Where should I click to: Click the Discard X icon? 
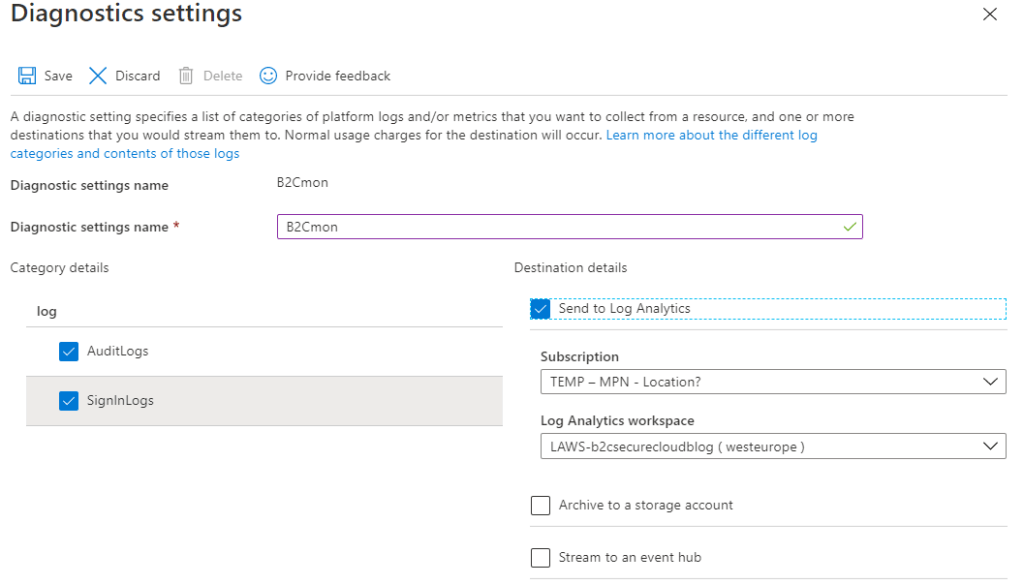98,76
